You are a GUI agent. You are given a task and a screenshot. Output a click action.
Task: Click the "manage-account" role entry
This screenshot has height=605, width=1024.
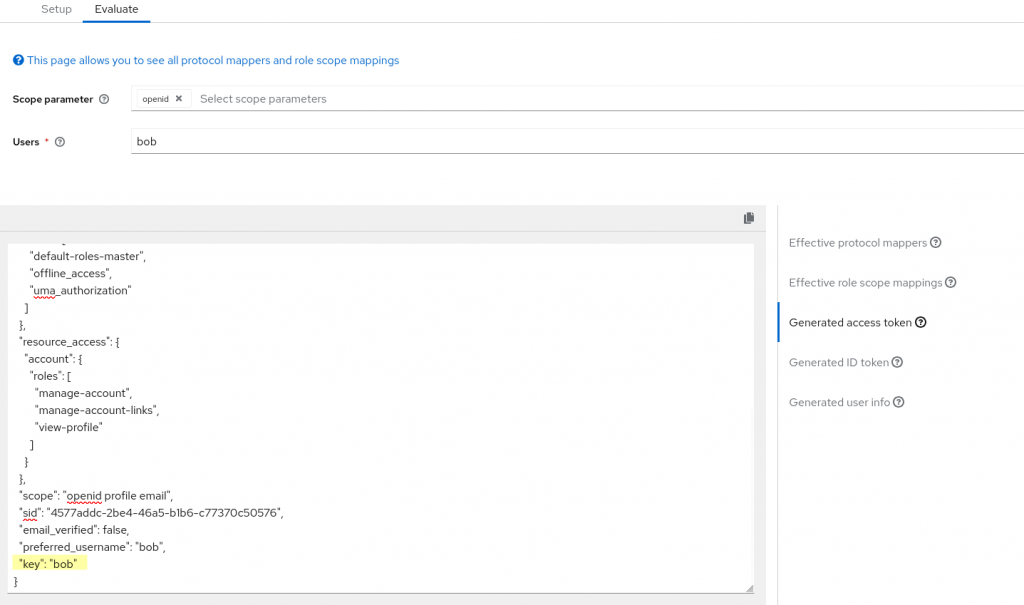(x=83, y=393)
